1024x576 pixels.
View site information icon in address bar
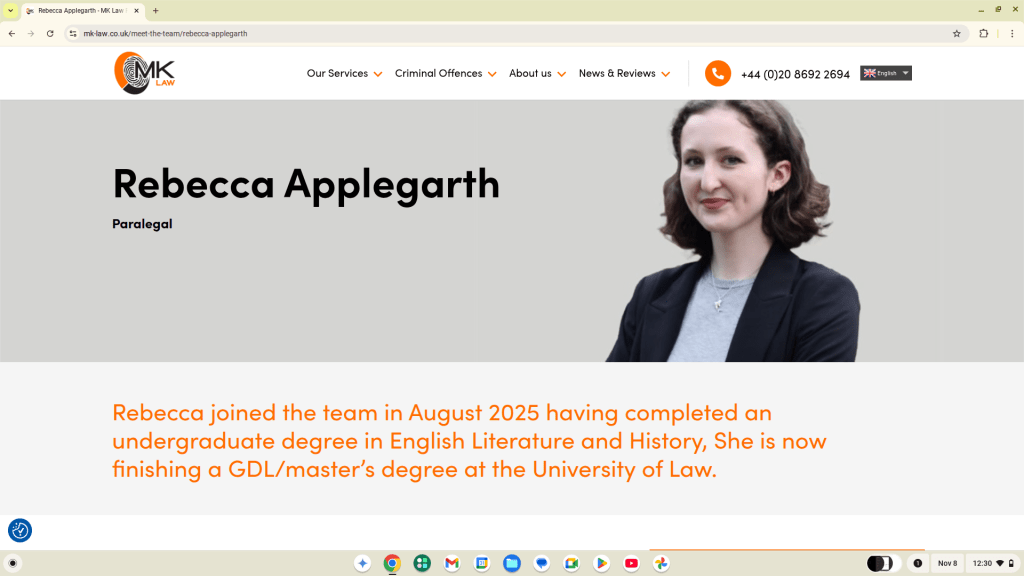point(73,33)
